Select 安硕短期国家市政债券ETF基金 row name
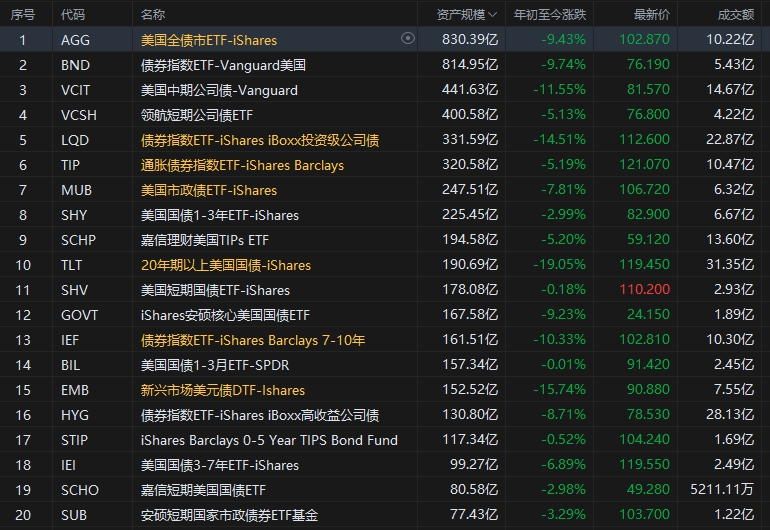770x530 pixels. click(x=229, y=515)
